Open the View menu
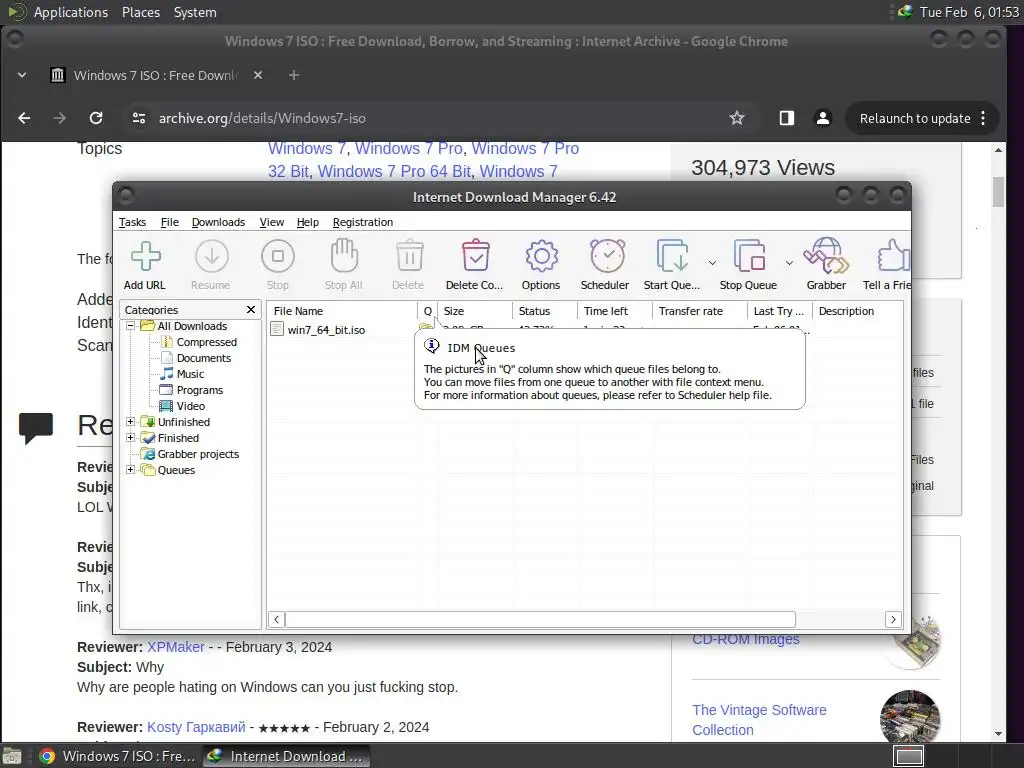Viewport: 1024px width, 768px height. (x=272, y=222)
